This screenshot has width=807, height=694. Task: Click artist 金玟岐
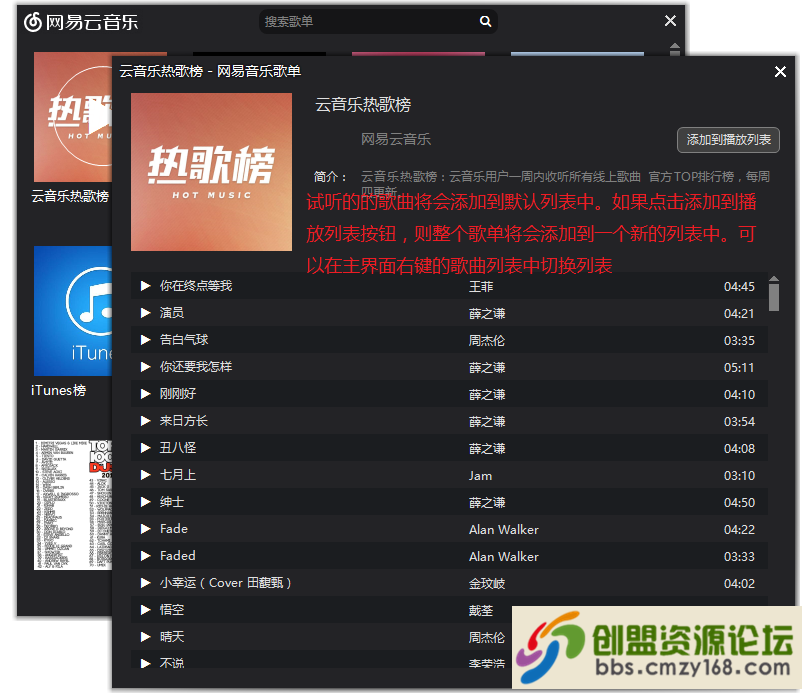(486, 584)
